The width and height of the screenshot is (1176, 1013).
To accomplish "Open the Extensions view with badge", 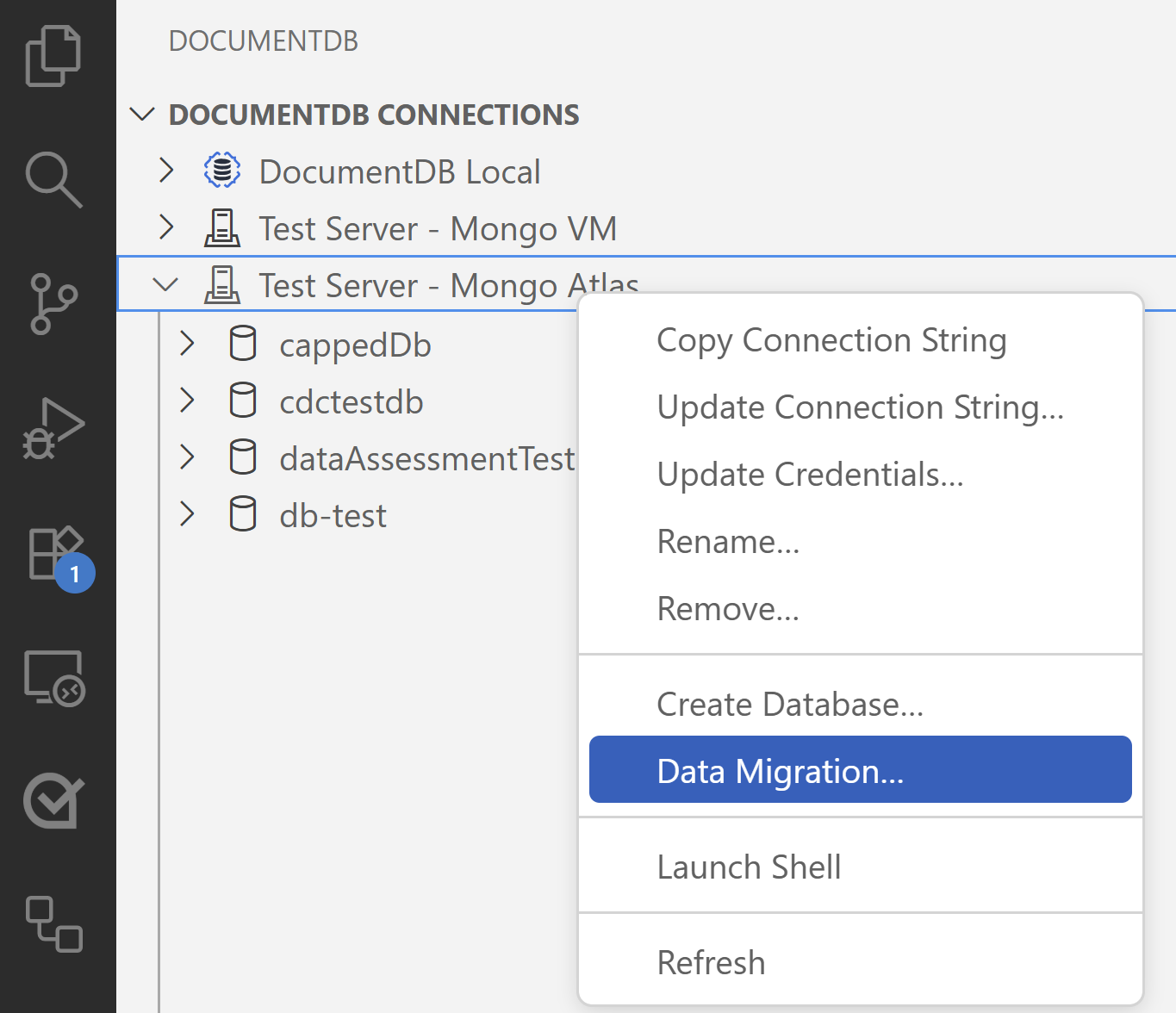I will click(54, 554).
